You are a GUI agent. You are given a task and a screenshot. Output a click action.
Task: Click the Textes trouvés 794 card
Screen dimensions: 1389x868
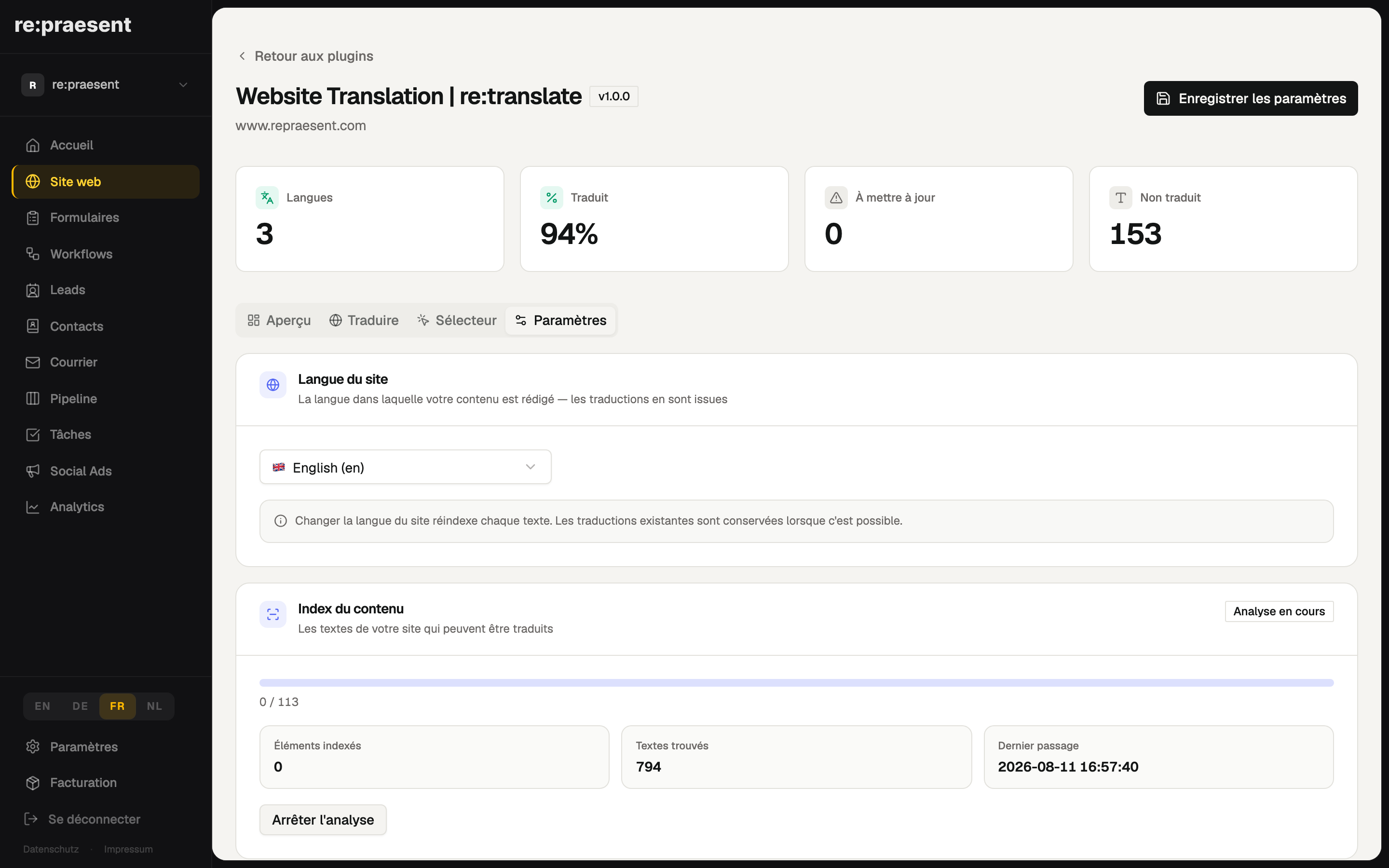coord(796,757)
